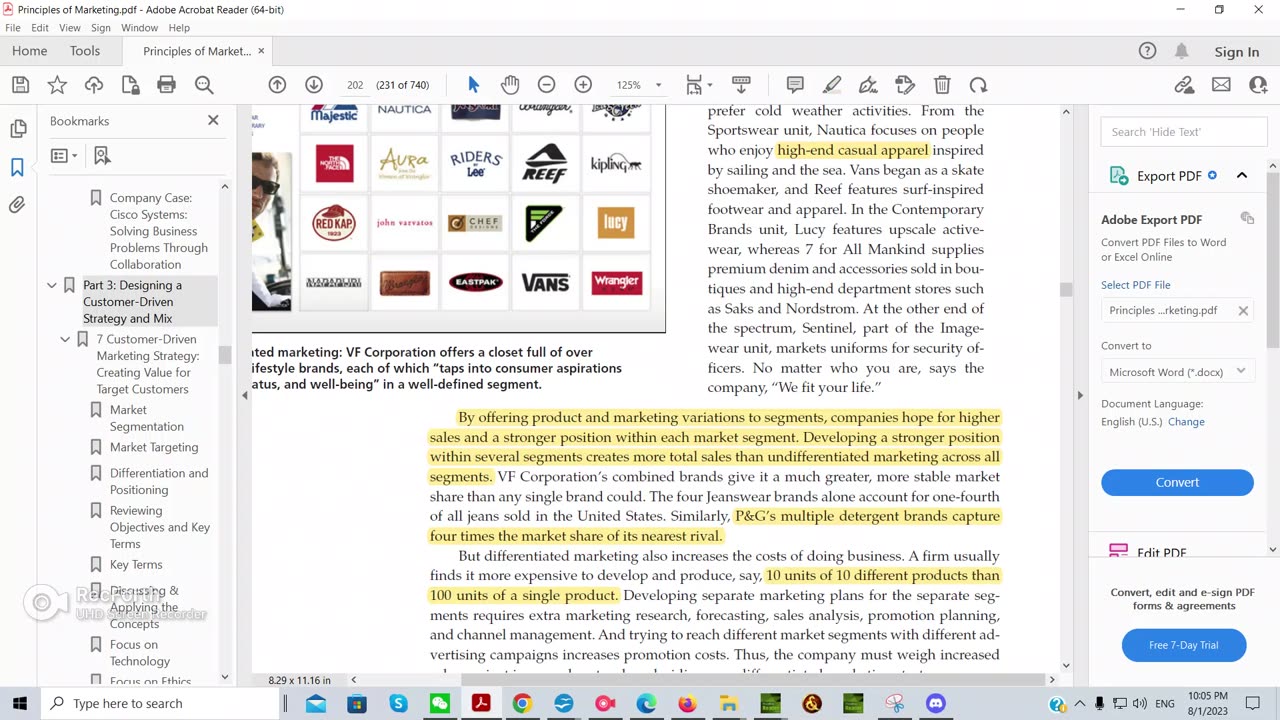The height and width of the screenshot is (720, 1280).
Task: Open the Edit menu
Action: [40, 28]
